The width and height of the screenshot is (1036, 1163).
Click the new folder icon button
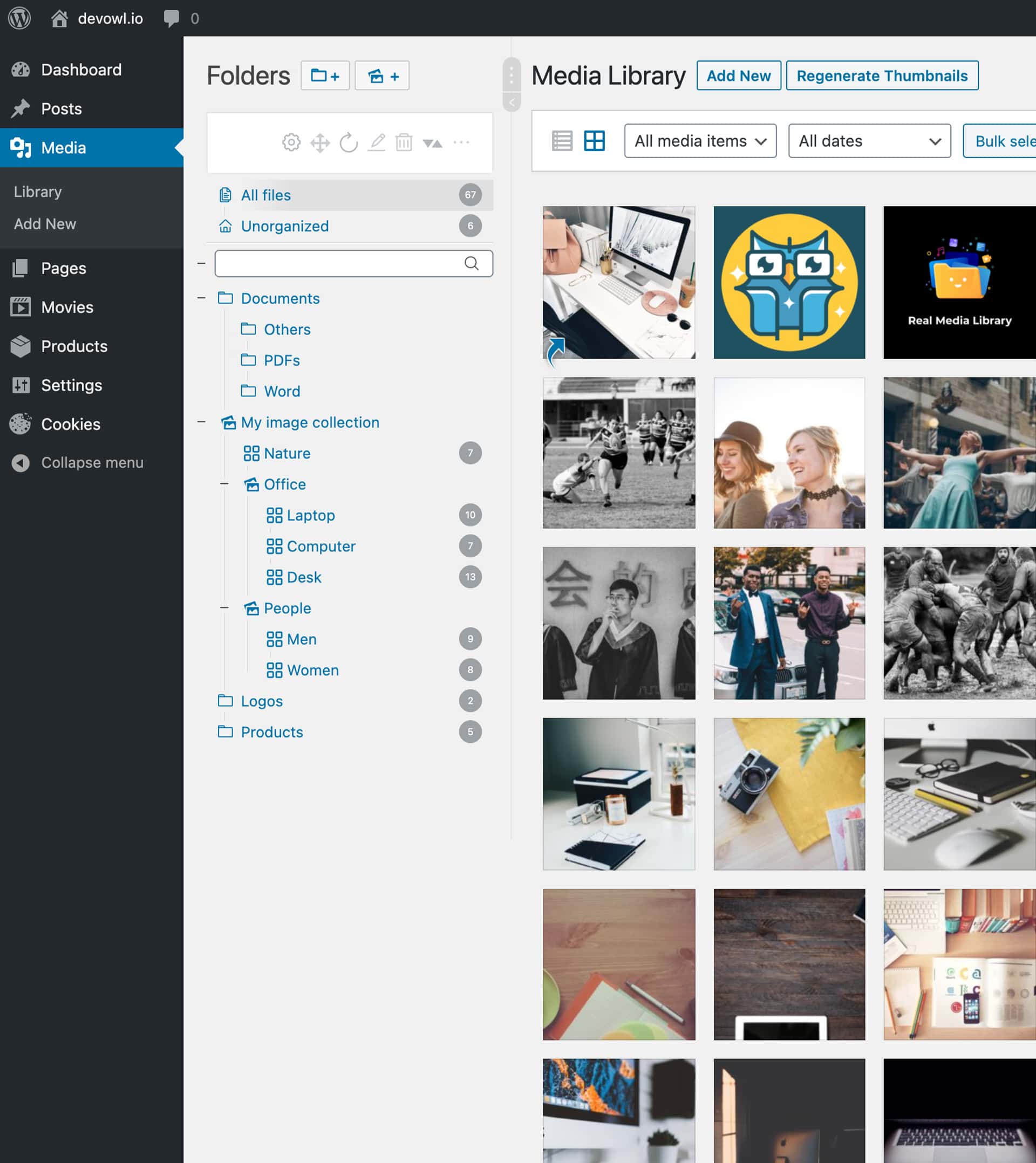(x=324, y=76)
